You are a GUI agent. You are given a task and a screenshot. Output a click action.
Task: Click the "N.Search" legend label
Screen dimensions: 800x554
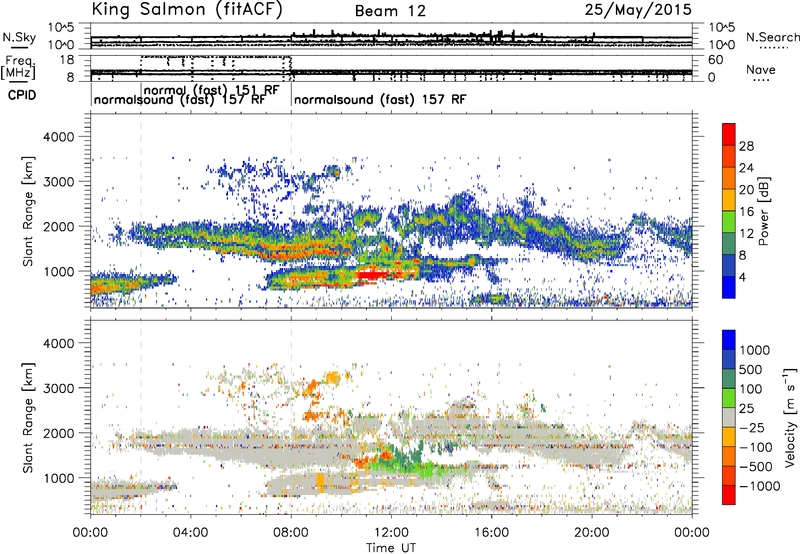coord(772,37)
